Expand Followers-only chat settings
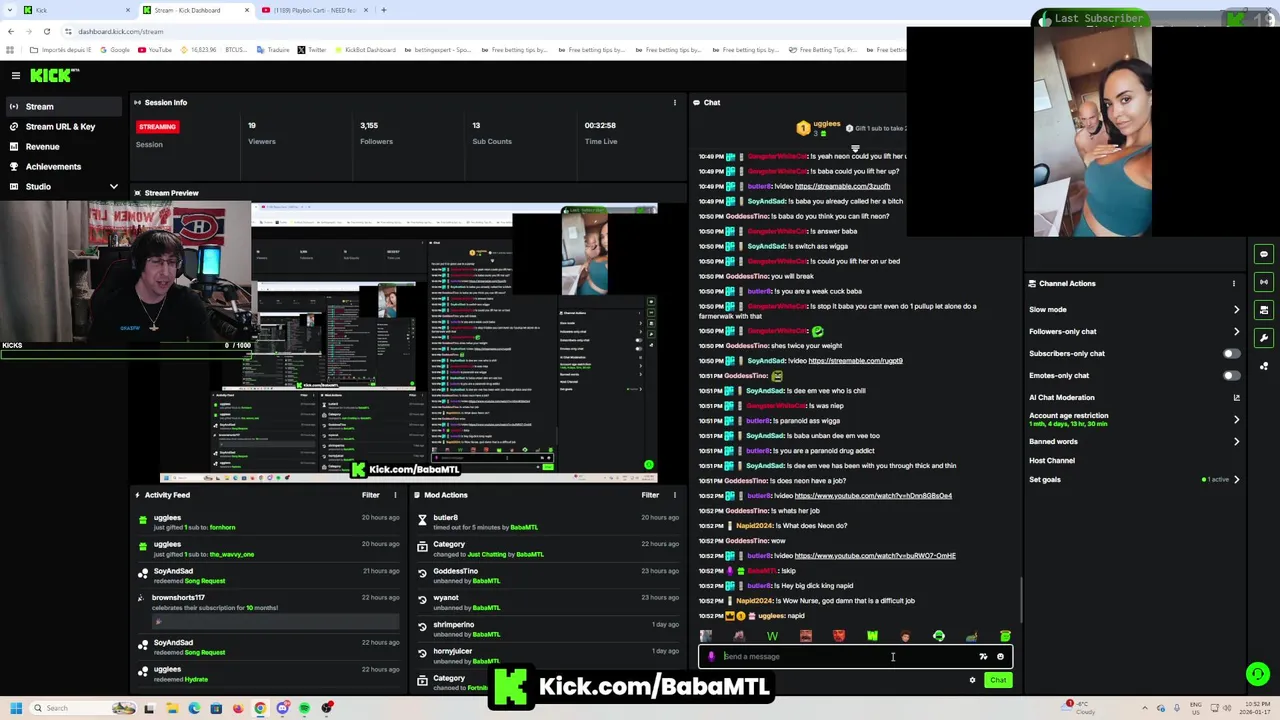Viewport: 1280px width, 720px height. (1236, 331)
